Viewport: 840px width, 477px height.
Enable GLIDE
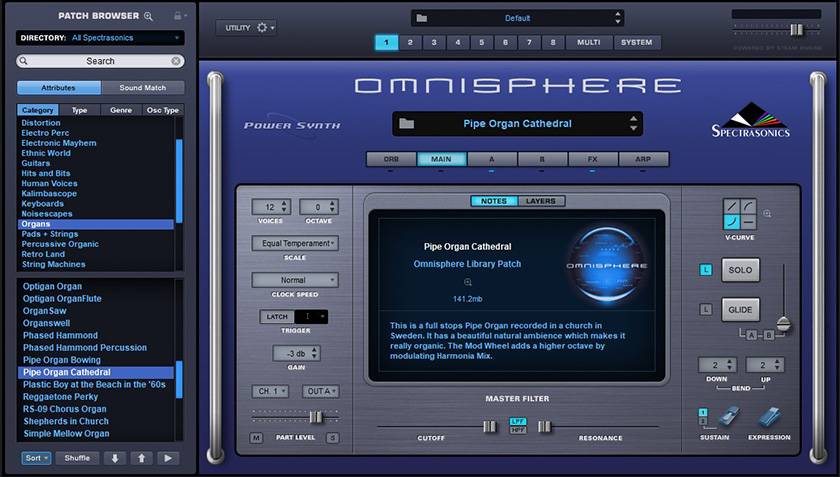pos(740,310)
